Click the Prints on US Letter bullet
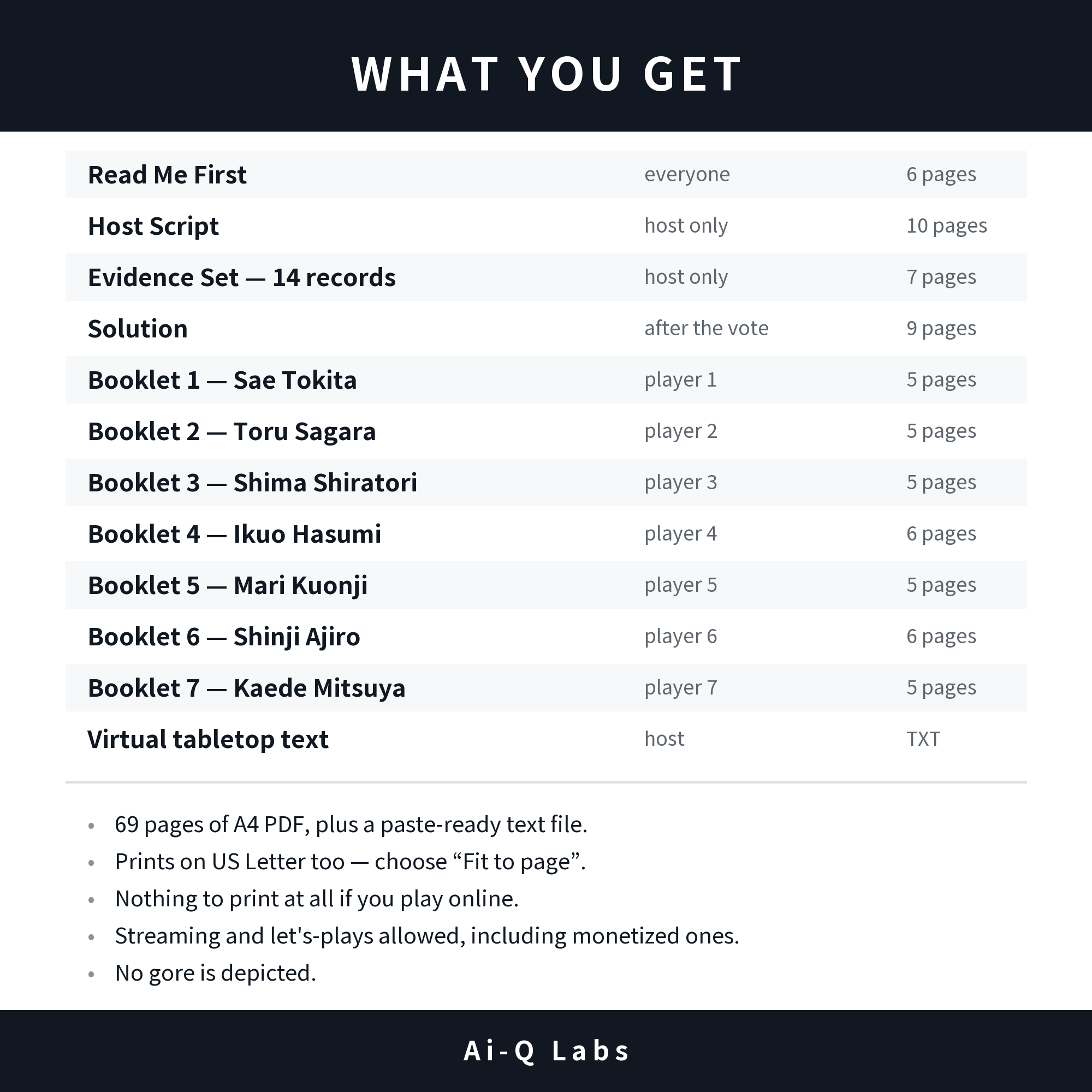 351,862
